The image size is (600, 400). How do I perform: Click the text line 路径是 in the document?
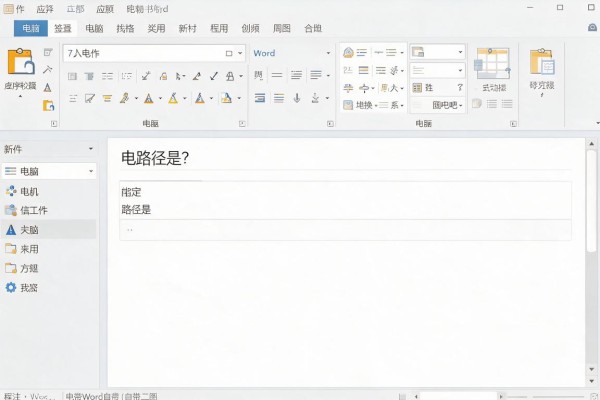coord(136,209)
